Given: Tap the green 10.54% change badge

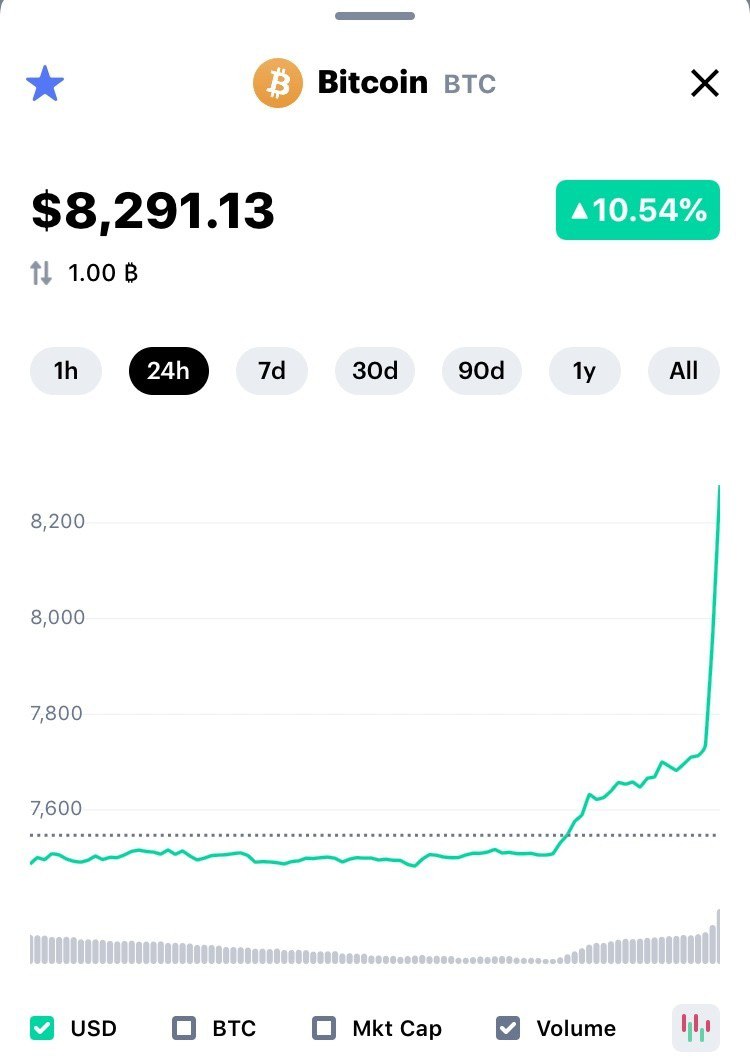Looking at the screenshot, I should 637,210.
